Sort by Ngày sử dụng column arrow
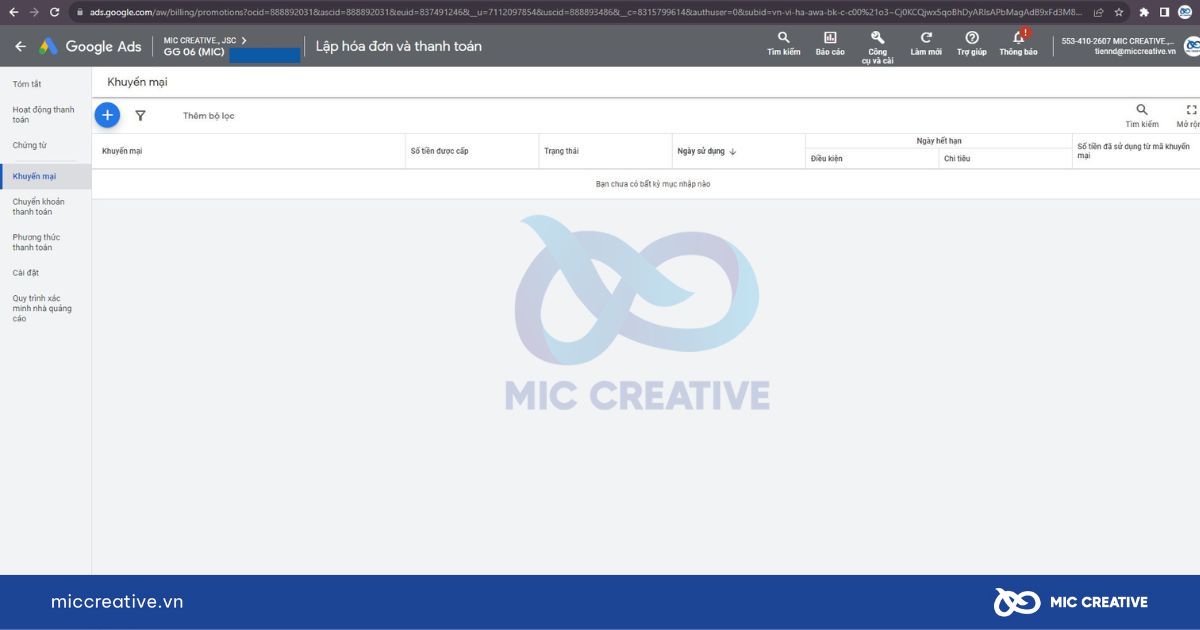1200x630 pixels. point(733,152)
